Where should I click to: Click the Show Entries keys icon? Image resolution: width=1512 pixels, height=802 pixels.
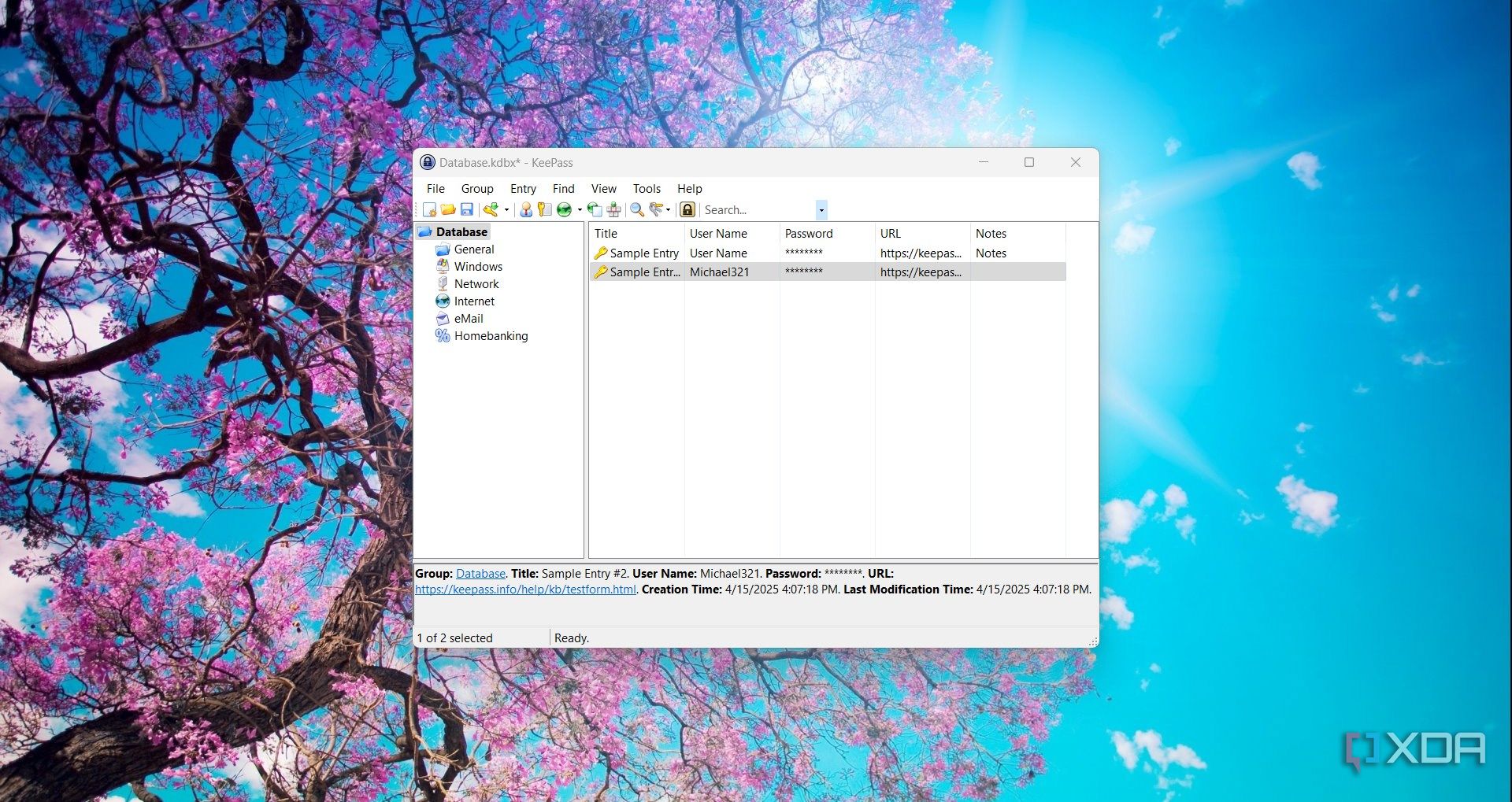(656, 209)
